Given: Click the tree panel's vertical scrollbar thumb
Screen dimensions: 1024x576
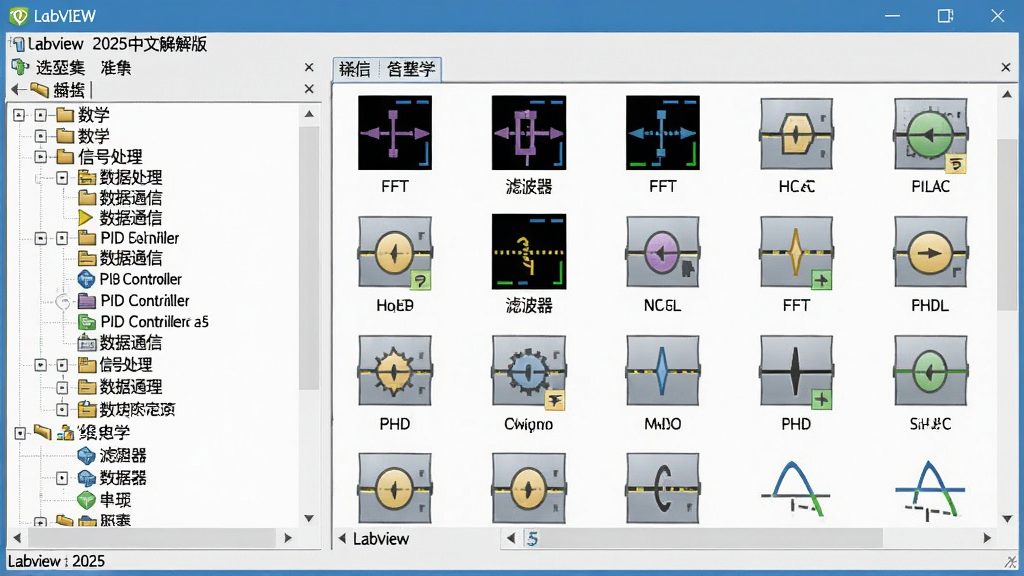Looking at the screenshot, I should (309, 258).
